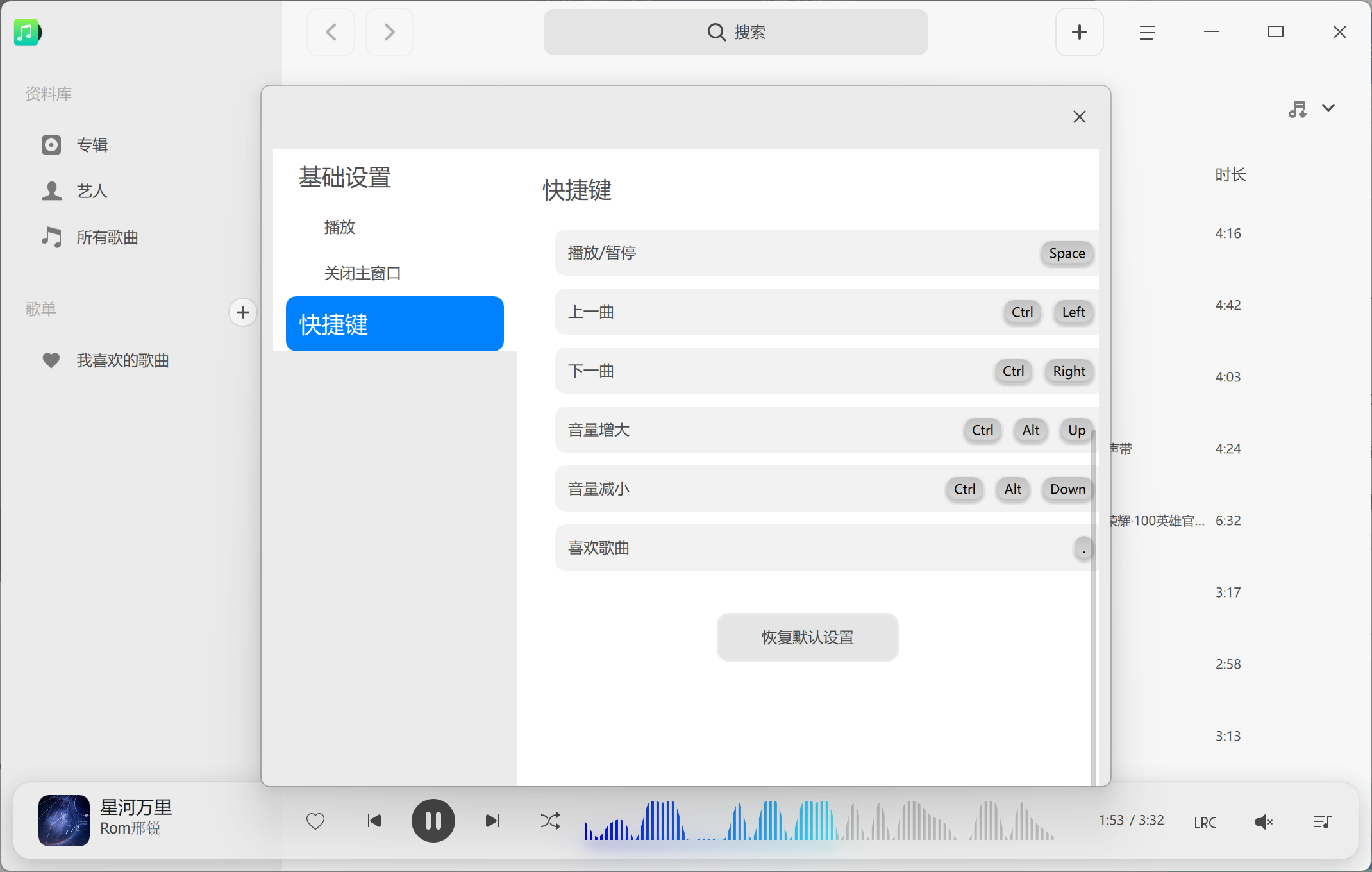Click the Up key for 音量增大 shortcut
Screen dimensions: 1372x872
pyautogui.click(x=1076, y=430)
